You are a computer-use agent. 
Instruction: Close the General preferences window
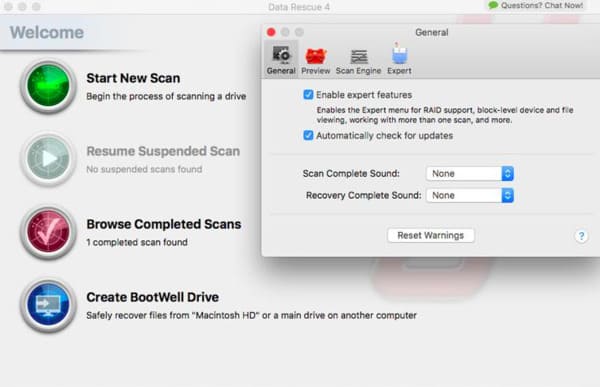coord(271,32)
